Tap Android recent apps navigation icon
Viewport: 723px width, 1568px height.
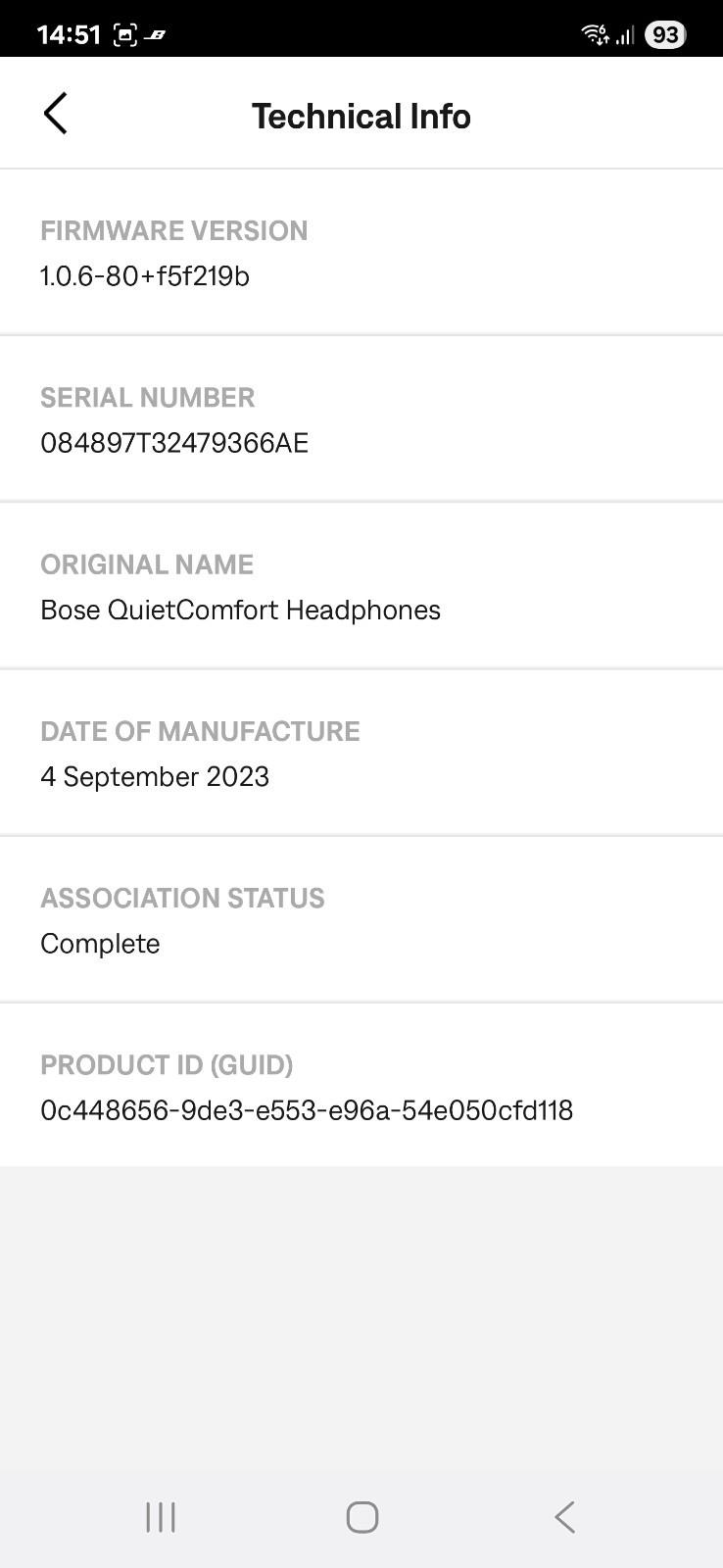(161, 1517)
